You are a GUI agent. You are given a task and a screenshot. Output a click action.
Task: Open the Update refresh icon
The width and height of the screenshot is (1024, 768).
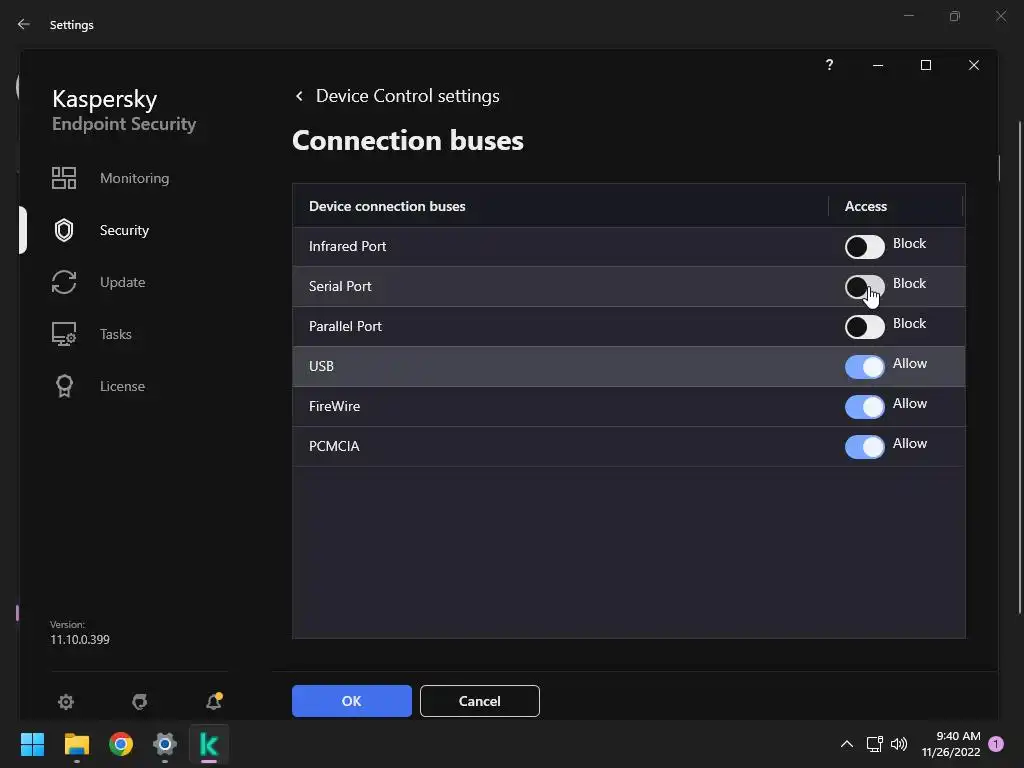(64, 282)
